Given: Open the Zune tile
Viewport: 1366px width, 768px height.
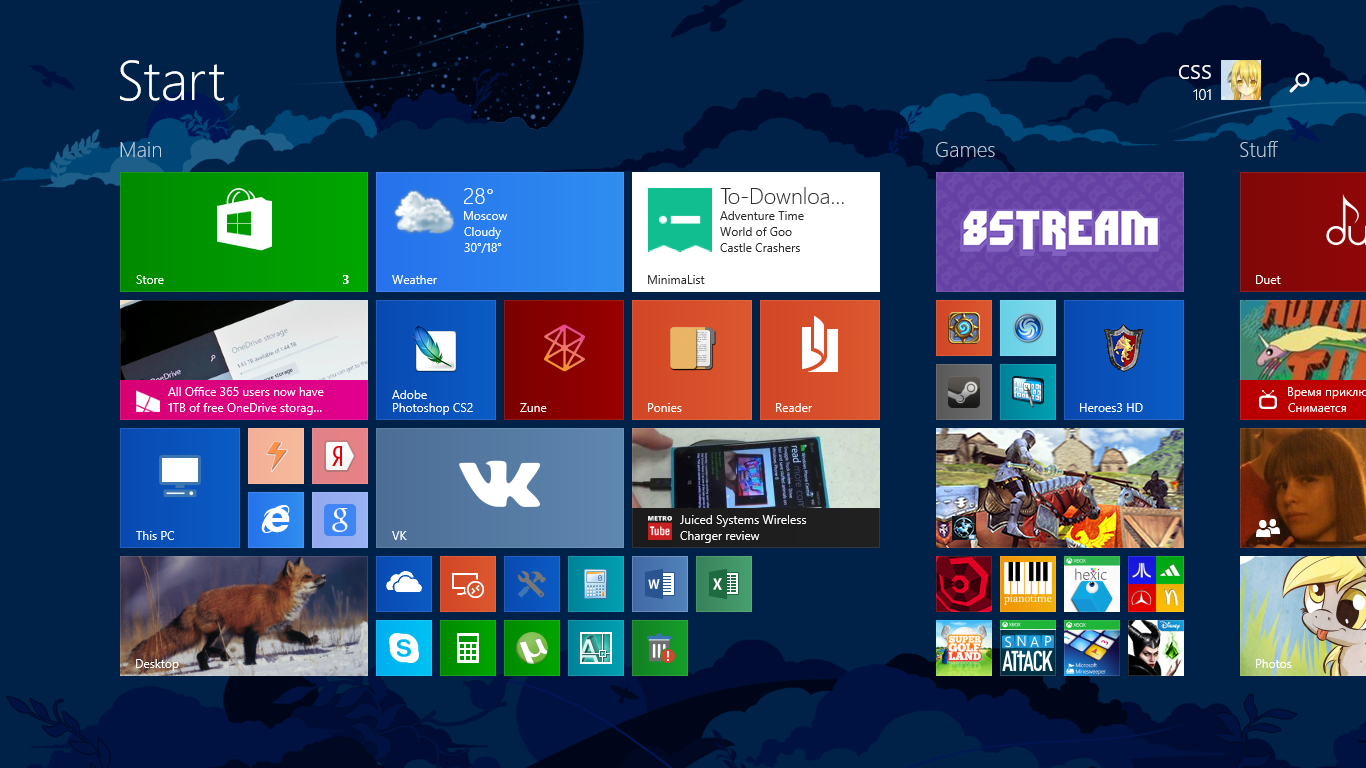Looking at the screenshot, I should [x=564, y=360].
